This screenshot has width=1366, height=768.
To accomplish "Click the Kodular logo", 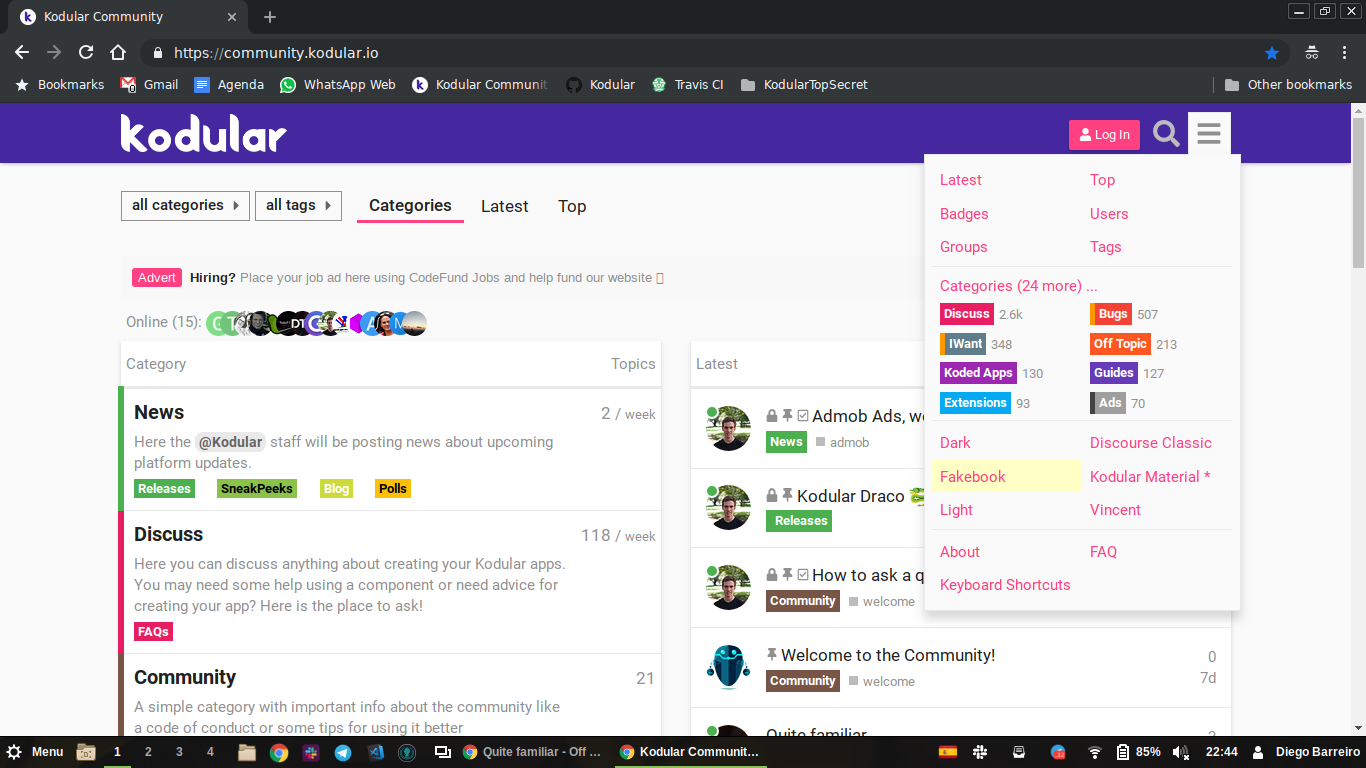I will tap(203, 134).
